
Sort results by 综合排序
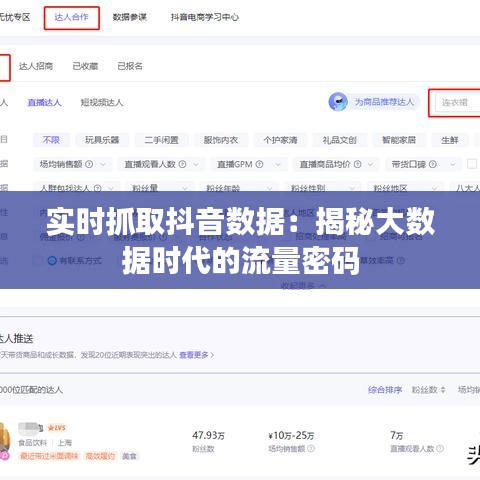pos(385,390)
